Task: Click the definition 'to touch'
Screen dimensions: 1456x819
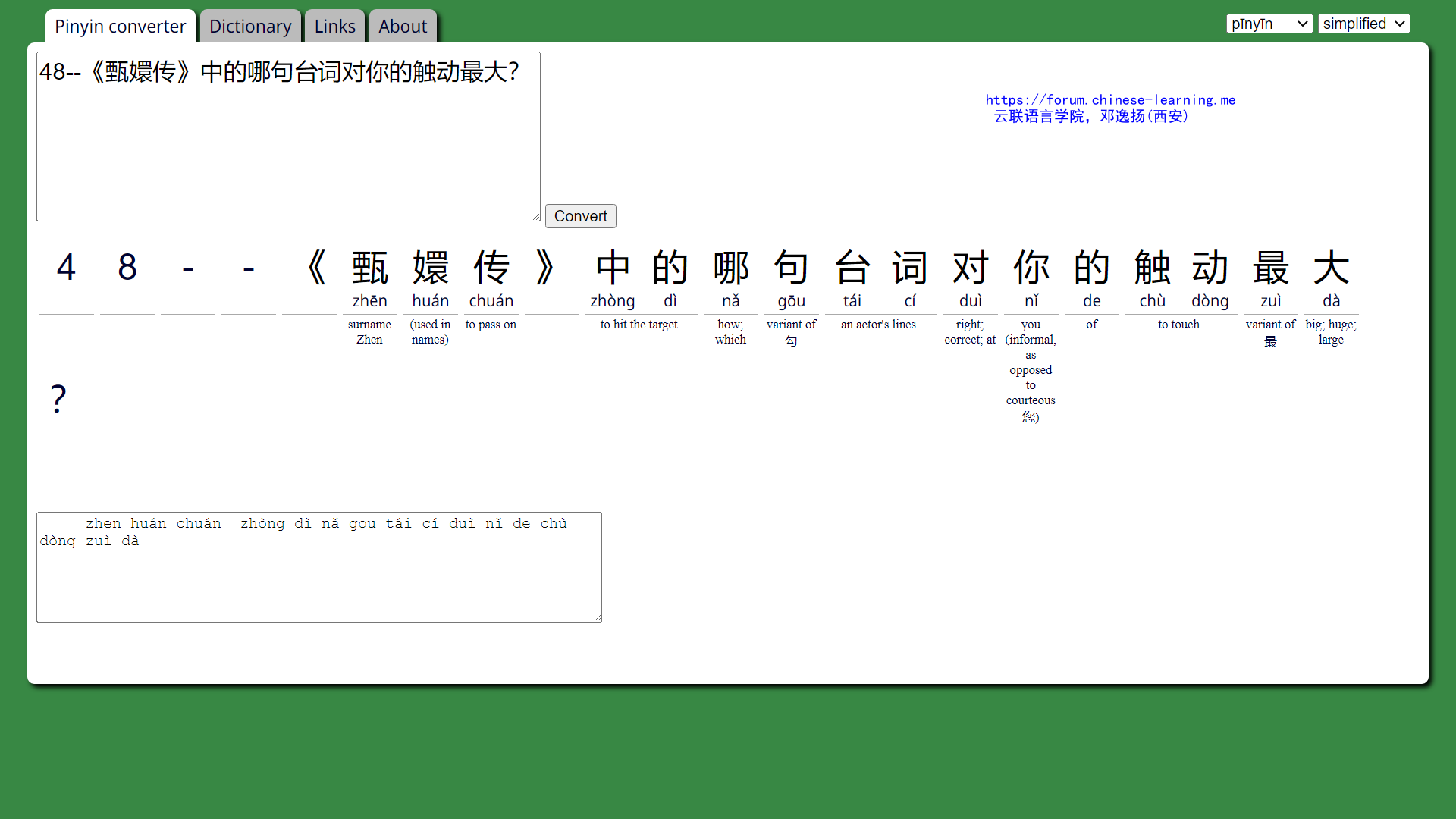Action: [x=1179, y=325]
